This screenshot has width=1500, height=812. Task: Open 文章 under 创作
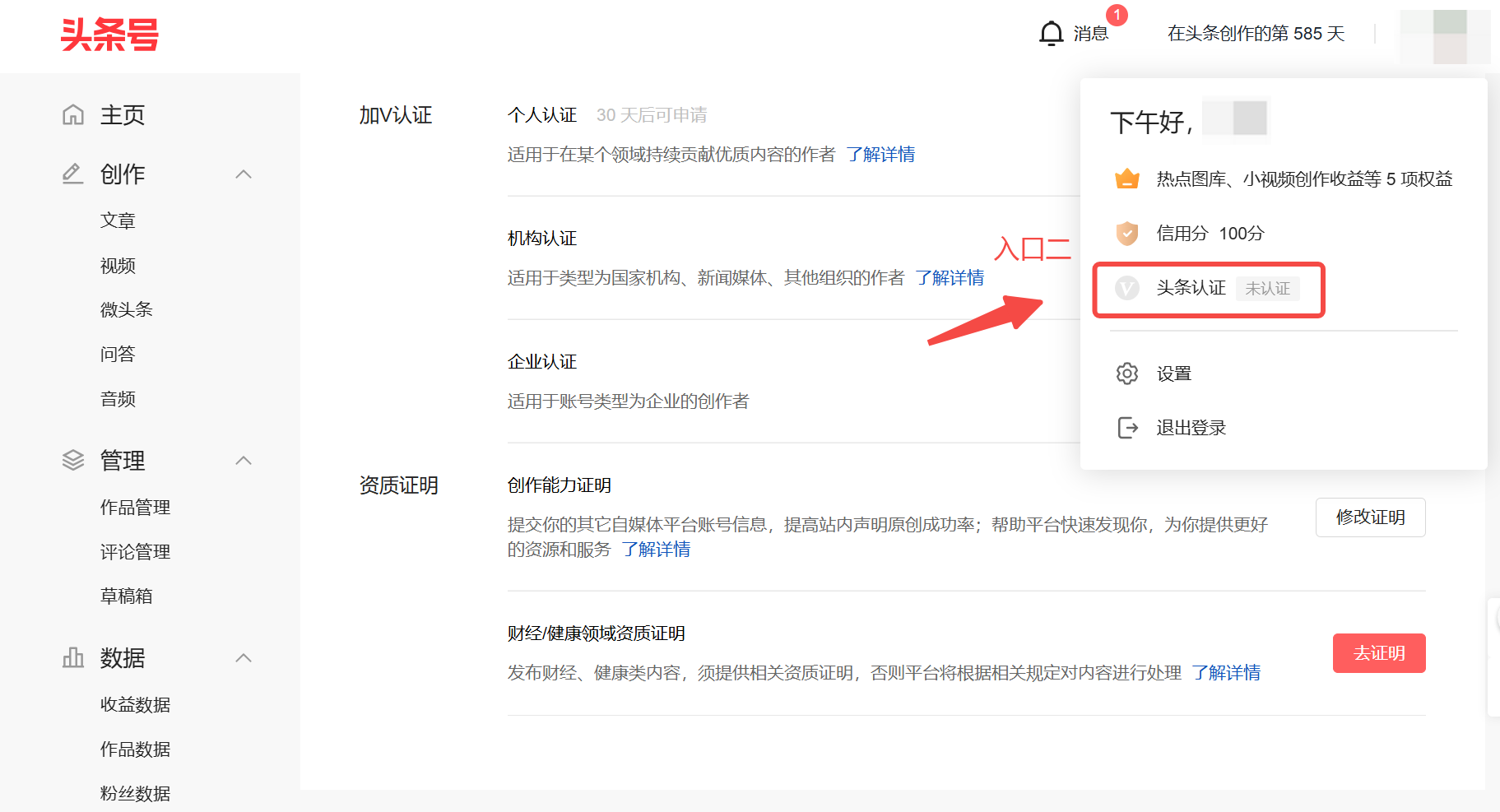[118, 220]
